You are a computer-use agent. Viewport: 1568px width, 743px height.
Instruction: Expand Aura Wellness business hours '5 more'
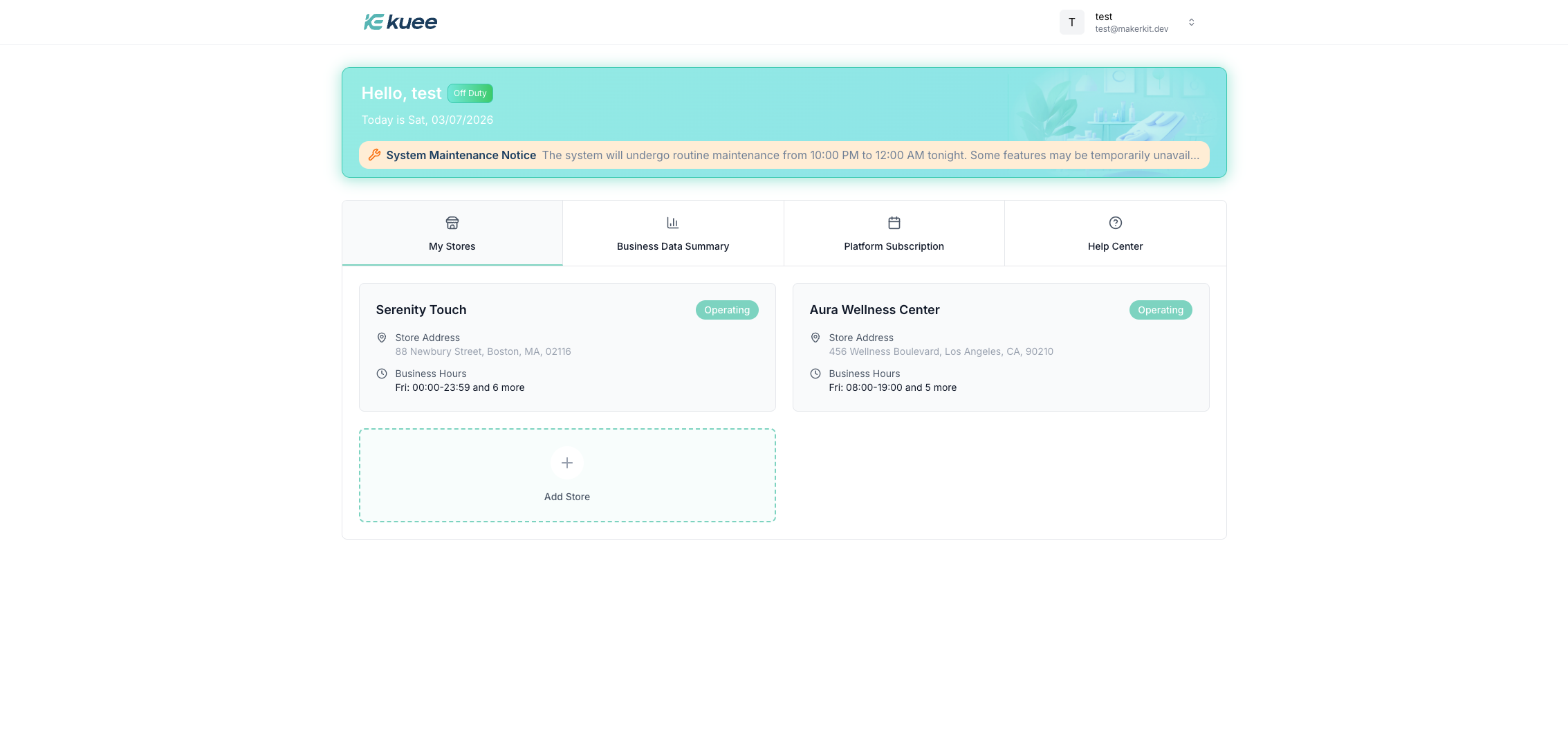click(x=940, y=387)
